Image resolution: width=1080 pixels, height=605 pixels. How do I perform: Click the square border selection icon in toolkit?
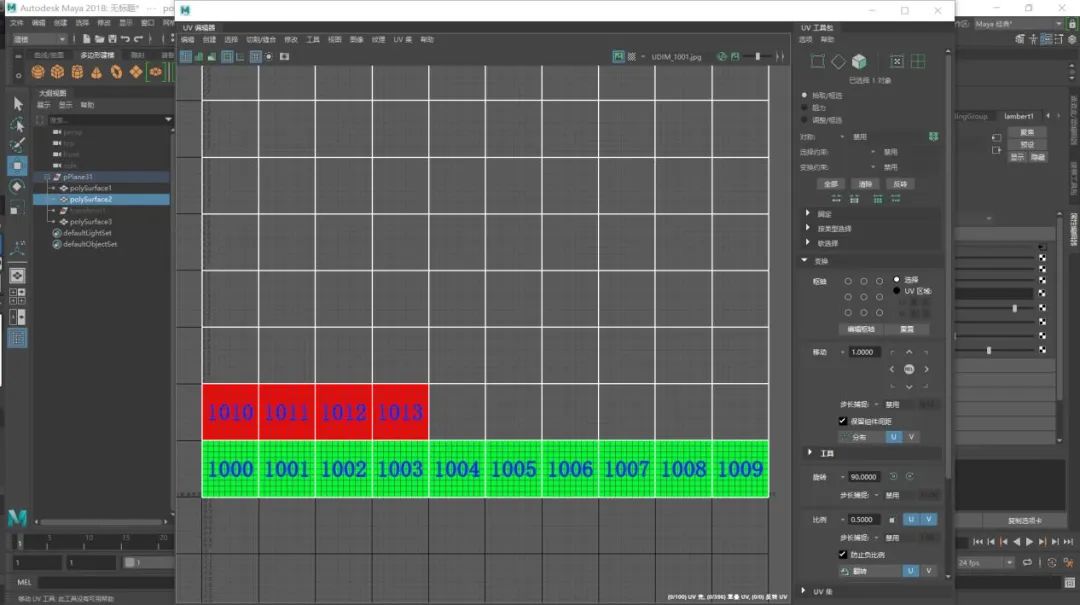[x=818, y=62]
